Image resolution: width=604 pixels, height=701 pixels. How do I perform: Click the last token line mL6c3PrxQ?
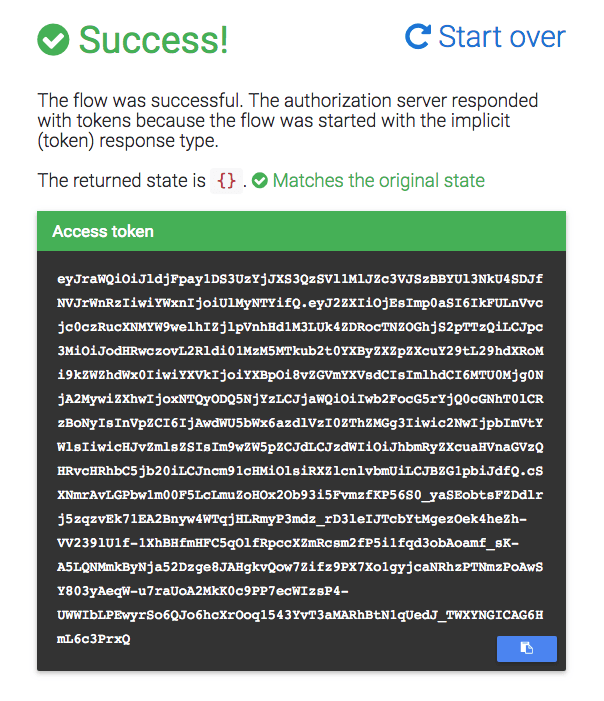click(x=93, y=639)
